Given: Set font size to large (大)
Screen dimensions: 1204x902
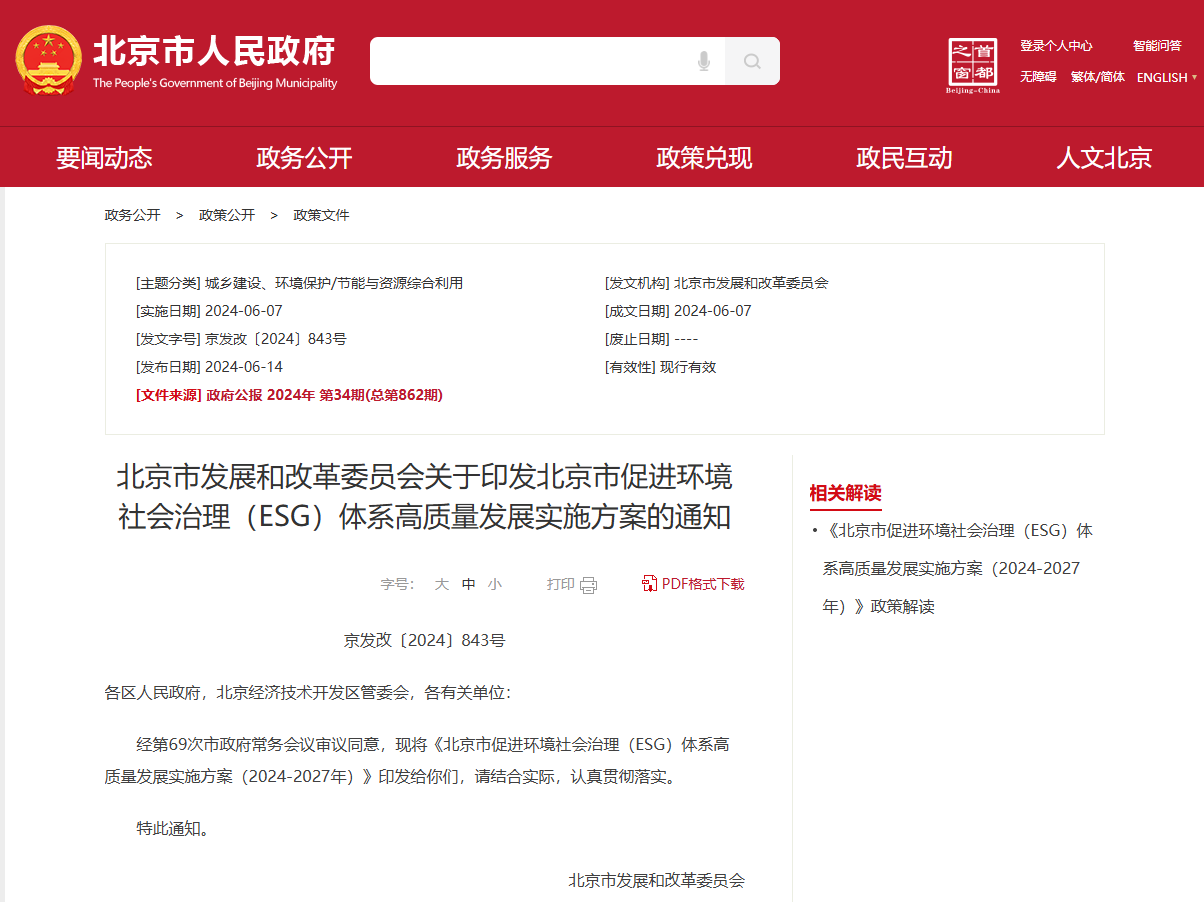Looking at the screenshot, I should coord(441,585).
